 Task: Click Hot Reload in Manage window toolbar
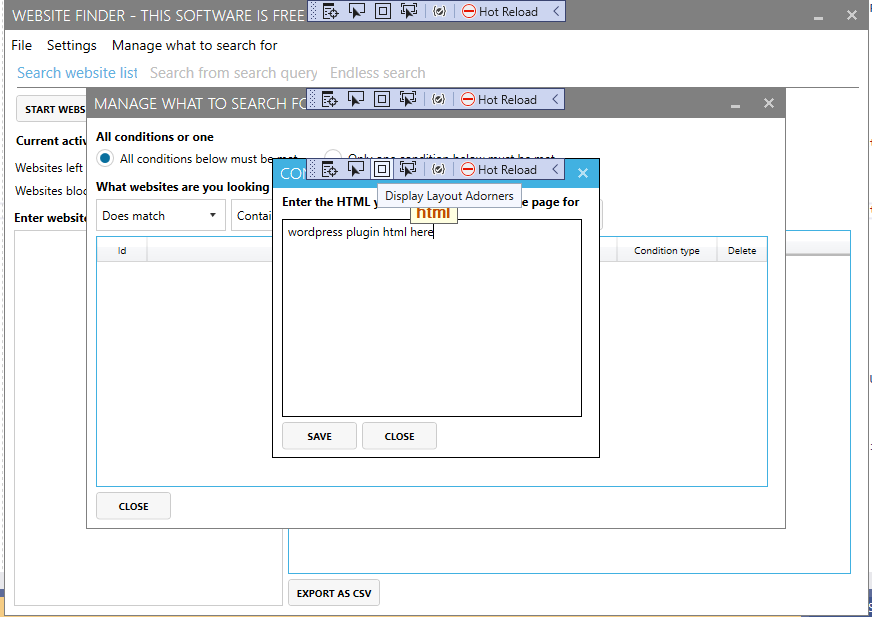click(x=499, y=99)
